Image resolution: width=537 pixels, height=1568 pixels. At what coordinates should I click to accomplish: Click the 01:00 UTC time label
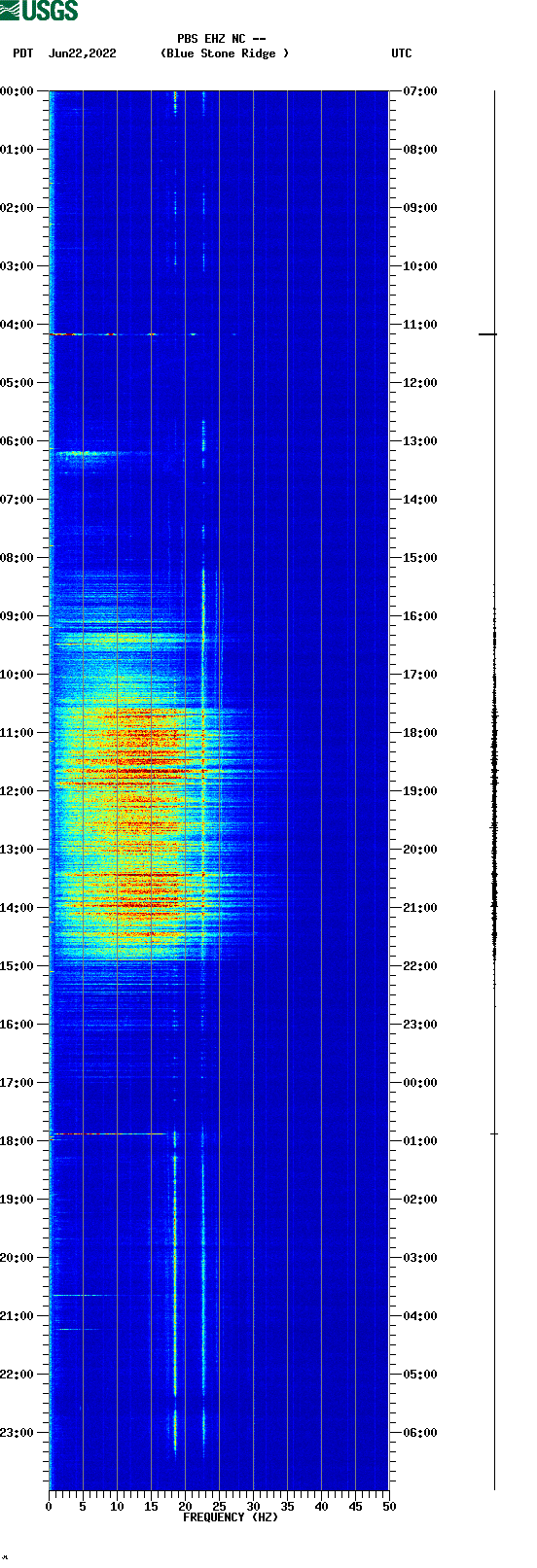(420, 1141)
